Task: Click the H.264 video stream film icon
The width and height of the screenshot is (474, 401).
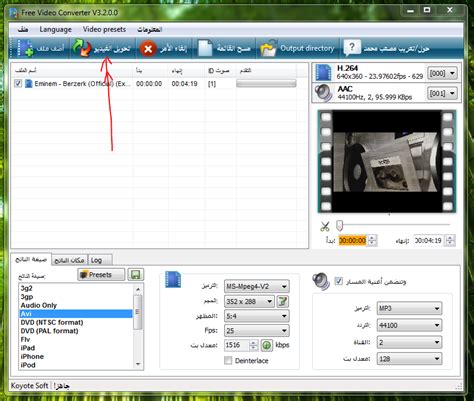Action: coord(323,72)
